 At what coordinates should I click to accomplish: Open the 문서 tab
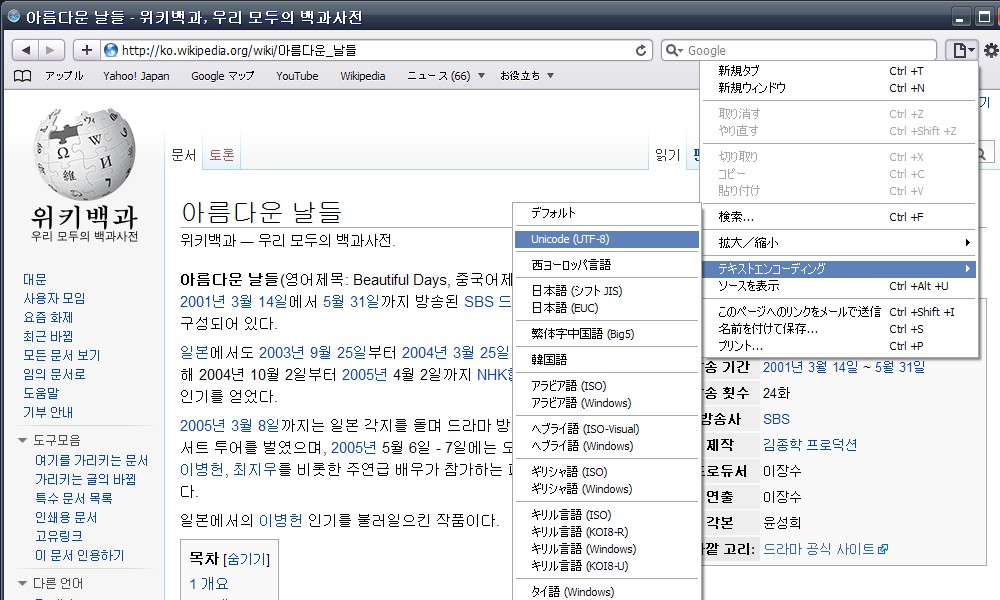[184, 154]
